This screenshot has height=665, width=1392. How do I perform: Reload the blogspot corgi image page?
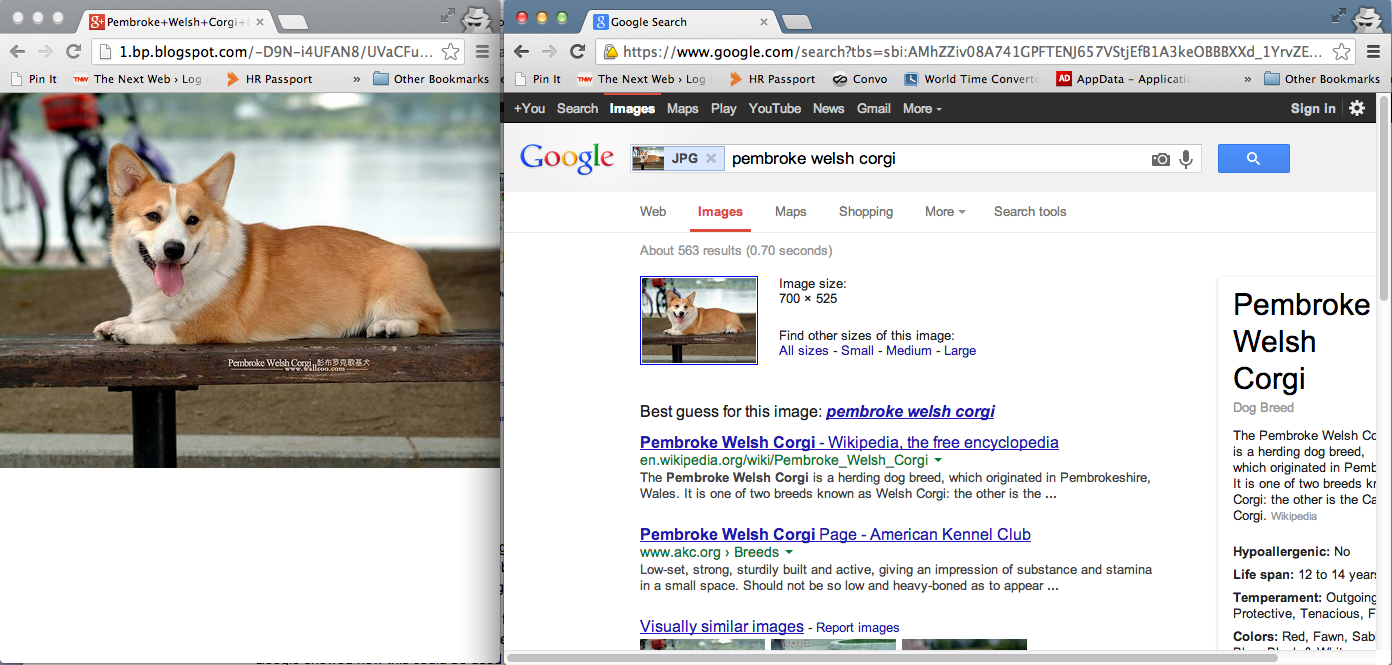coord(73,52)
